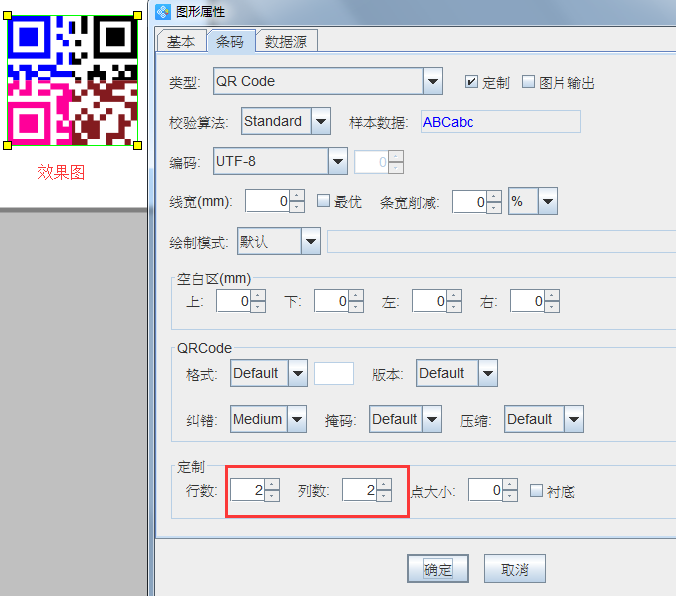Enable the 图片输出 checkbox
Screen dimensions: 676x596
click(528, 82)
